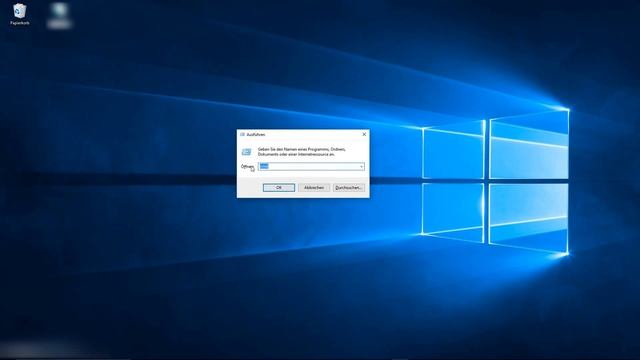Click the "Öffnen" label
The height and width of the screenshot is (360, 640).
247,167
